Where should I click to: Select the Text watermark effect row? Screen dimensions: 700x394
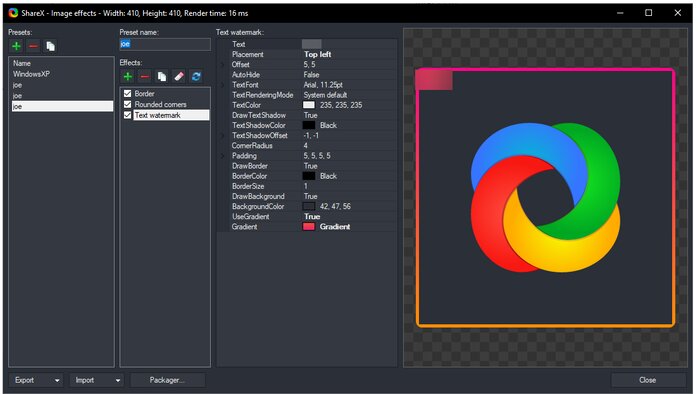171,115
